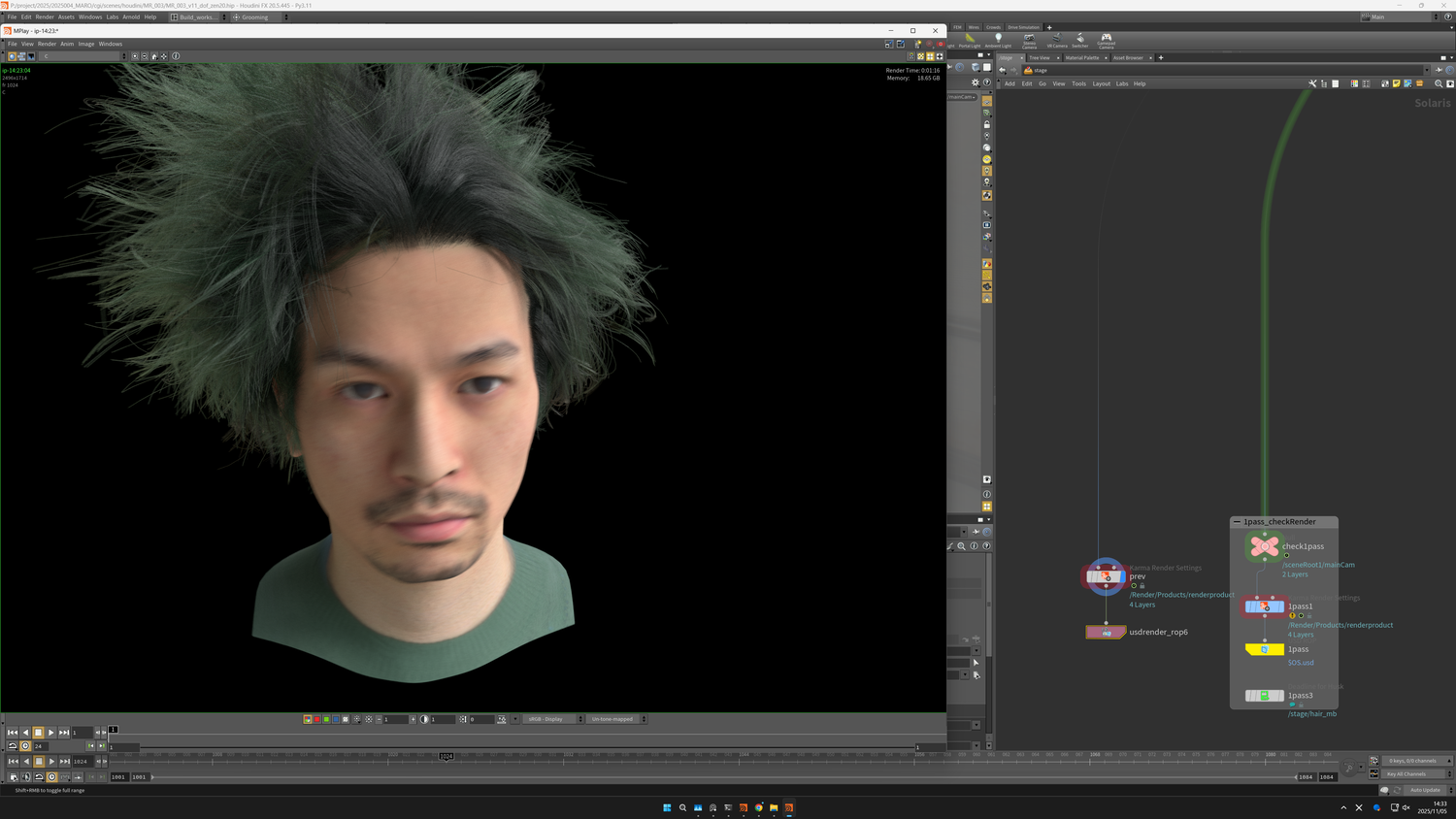Click the Windows Start button on taskbar
Image resolution: width=1456 pixels, height=819 pixels.
[x=667, y=807]
